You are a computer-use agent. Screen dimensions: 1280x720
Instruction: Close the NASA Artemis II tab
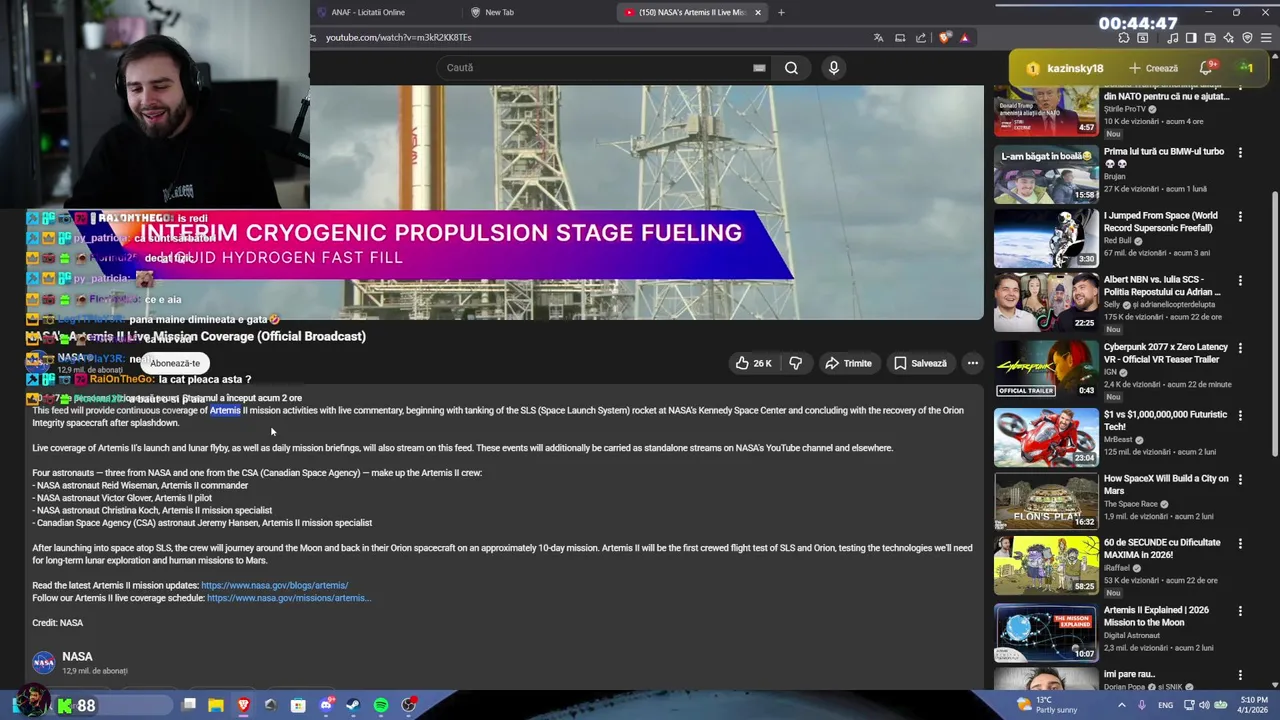[x=758, y=12]
